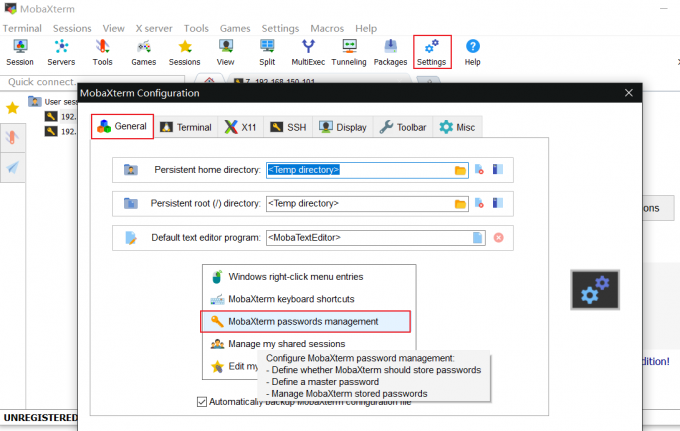Switch to the SSH configuration tab
680x431 pixels.
(x=288, y=127)
